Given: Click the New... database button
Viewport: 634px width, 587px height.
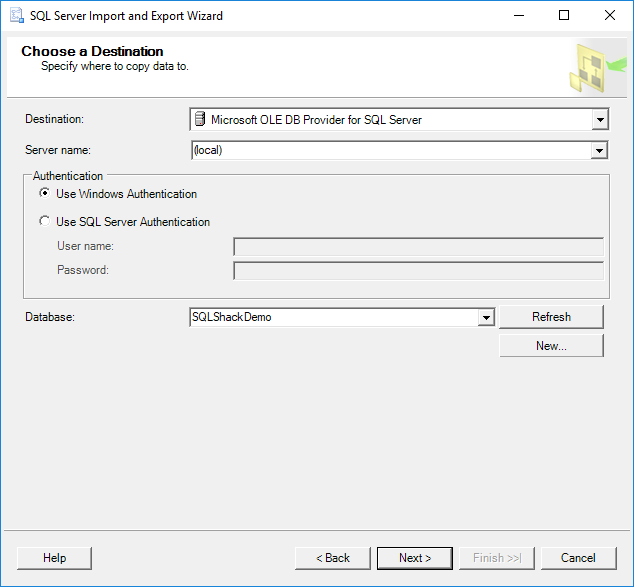Looking at the screenshot, I should click(552, 346).
